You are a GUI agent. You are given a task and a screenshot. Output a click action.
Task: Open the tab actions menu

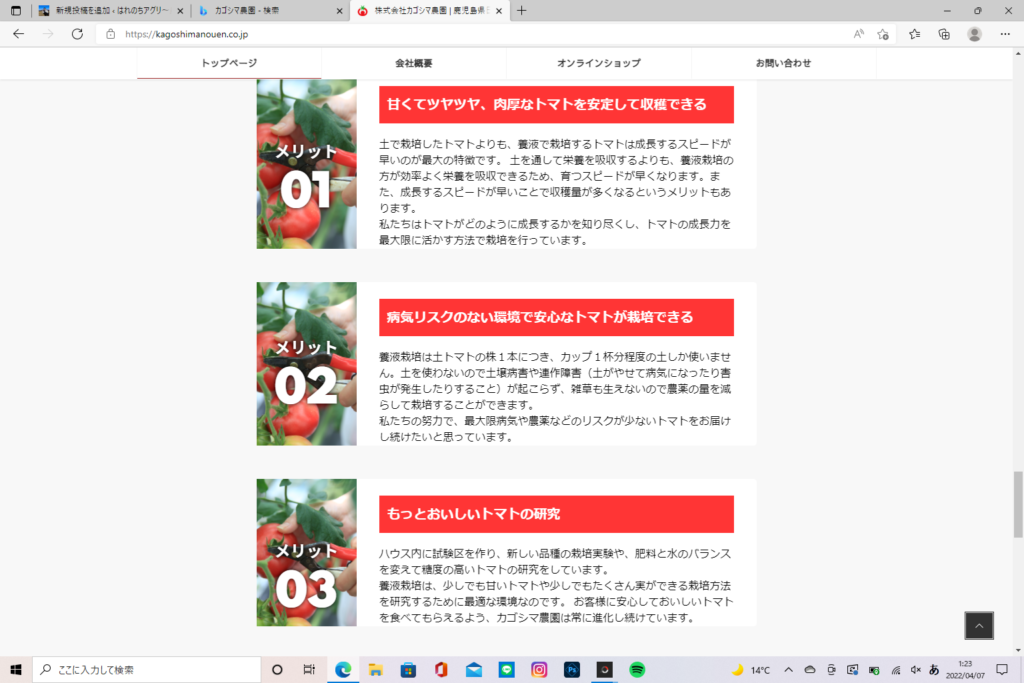coord(16,10)
